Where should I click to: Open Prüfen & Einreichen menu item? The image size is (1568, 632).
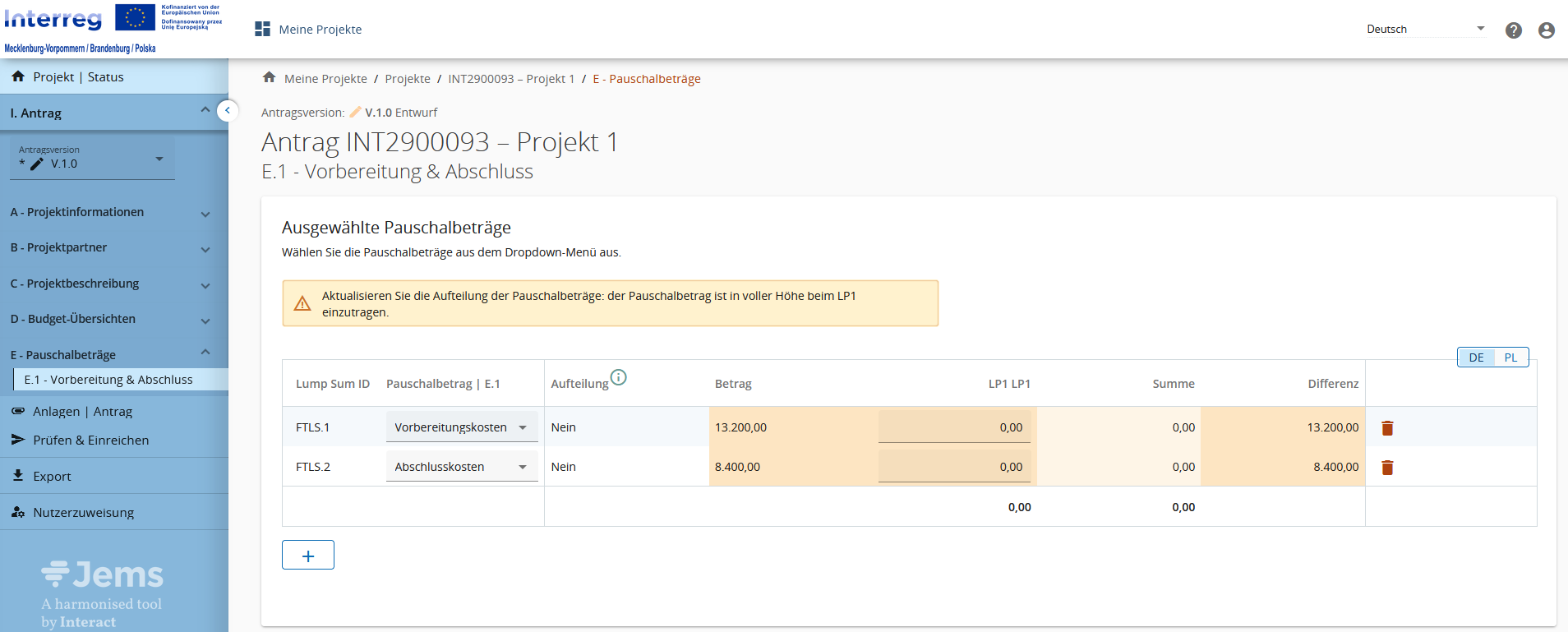tap(90, 441)
